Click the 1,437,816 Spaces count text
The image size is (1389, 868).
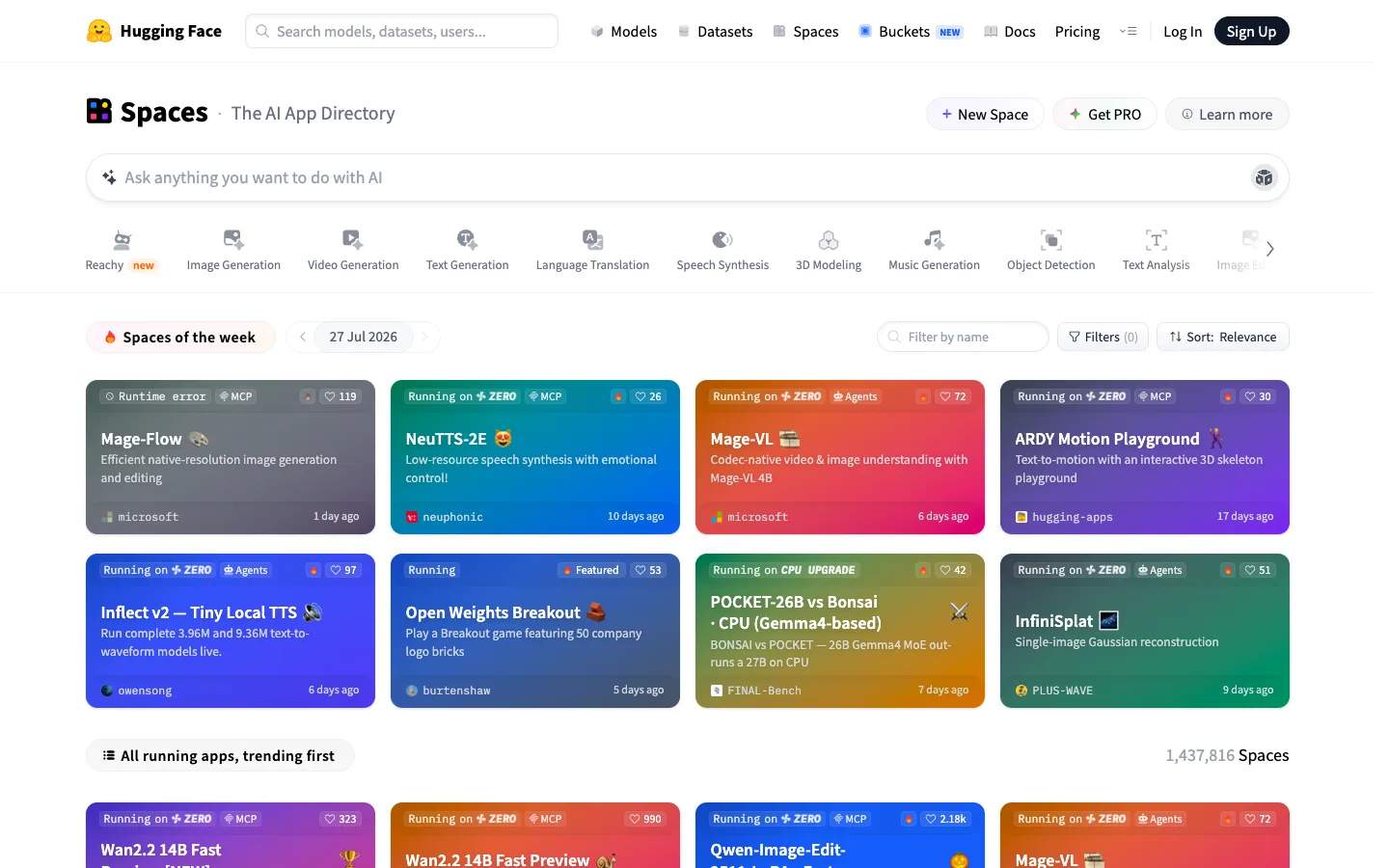pos(1227,755)
